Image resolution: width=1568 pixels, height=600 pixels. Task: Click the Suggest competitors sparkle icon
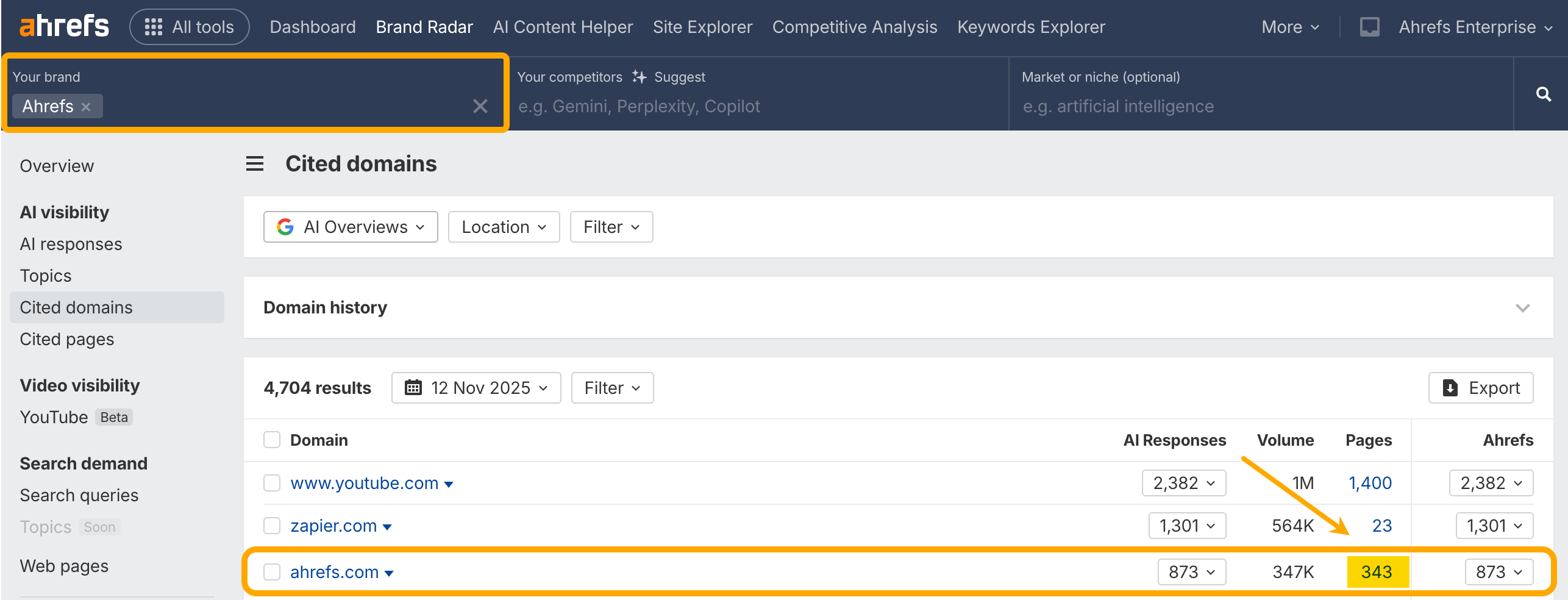click(639, 77)
